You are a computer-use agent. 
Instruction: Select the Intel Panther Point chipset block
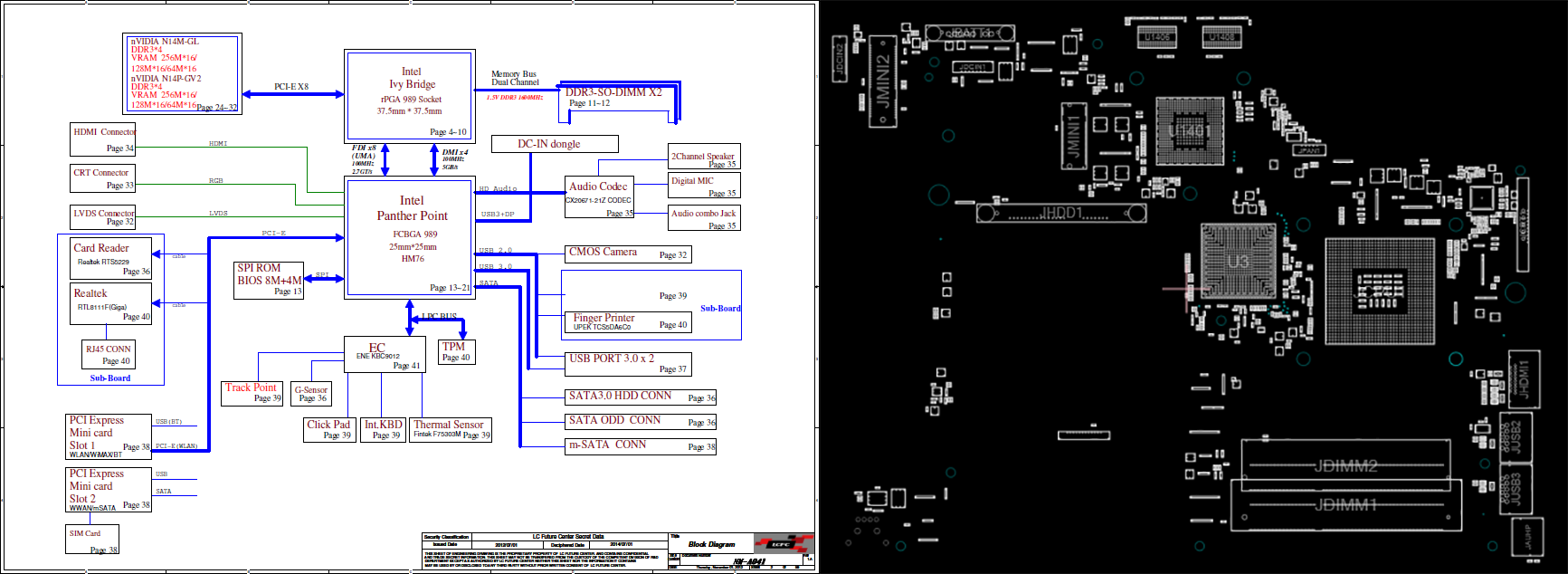(x=411, y=237)
